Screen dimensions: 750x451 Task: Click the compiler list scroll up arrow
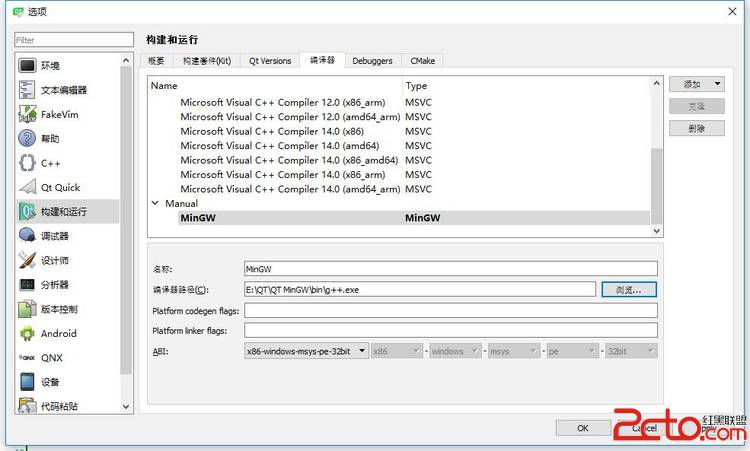656,83
